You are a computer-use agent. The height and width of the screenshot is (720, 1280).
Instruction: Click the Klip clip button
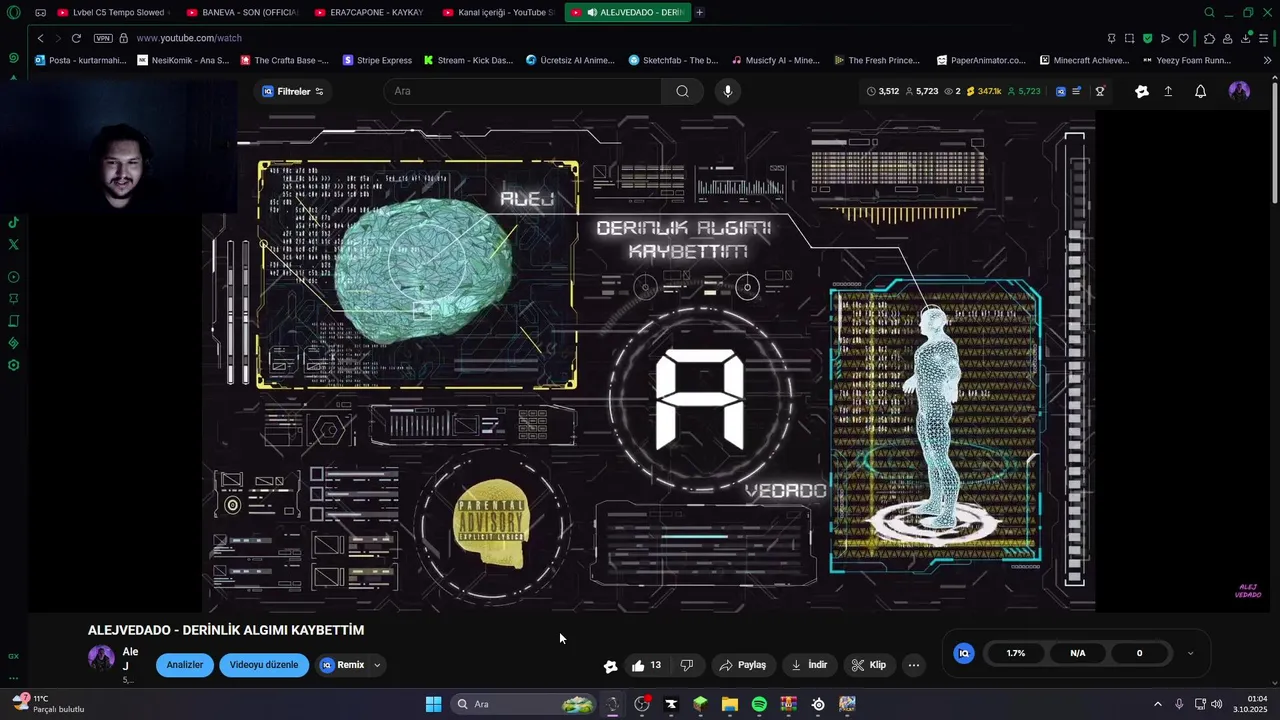pos(869,665)
